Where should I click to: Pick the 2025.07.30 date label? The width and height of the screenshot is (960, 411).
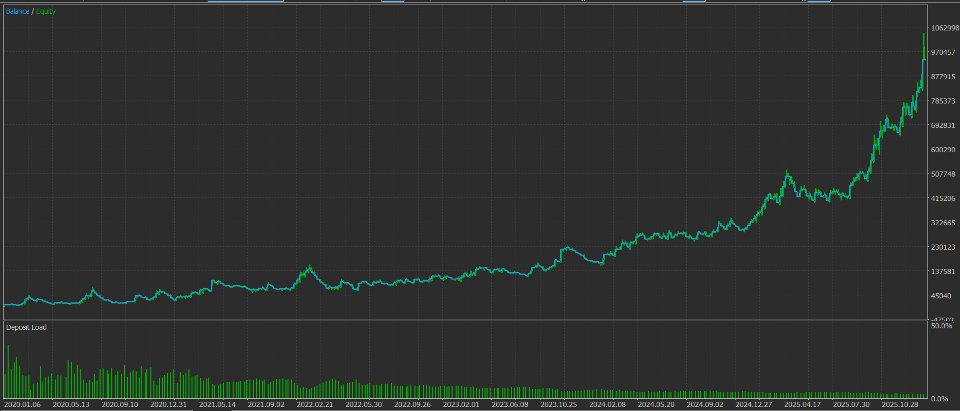852,405
